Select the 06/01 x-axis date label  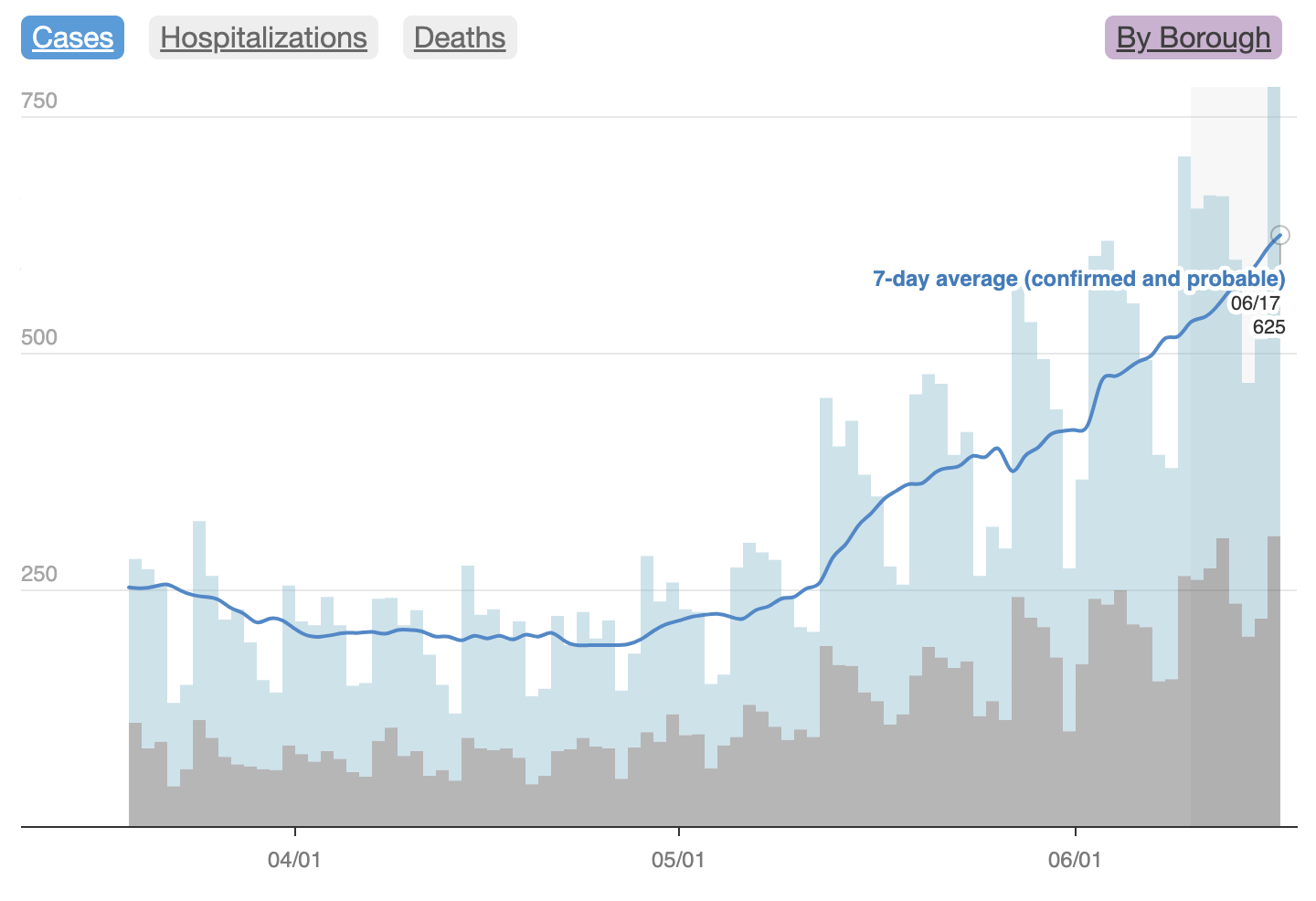(x=1075, y=860)
